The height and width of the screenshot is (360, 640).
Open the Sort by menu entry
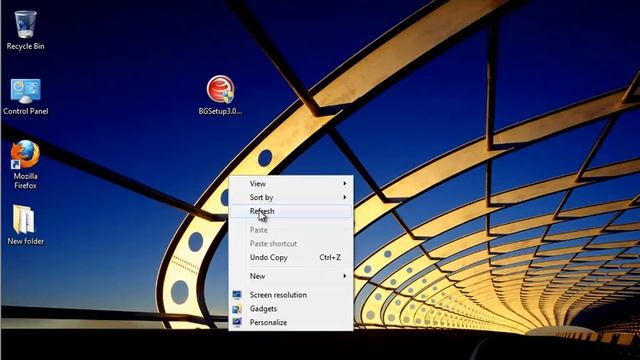[x=291, y=198]
